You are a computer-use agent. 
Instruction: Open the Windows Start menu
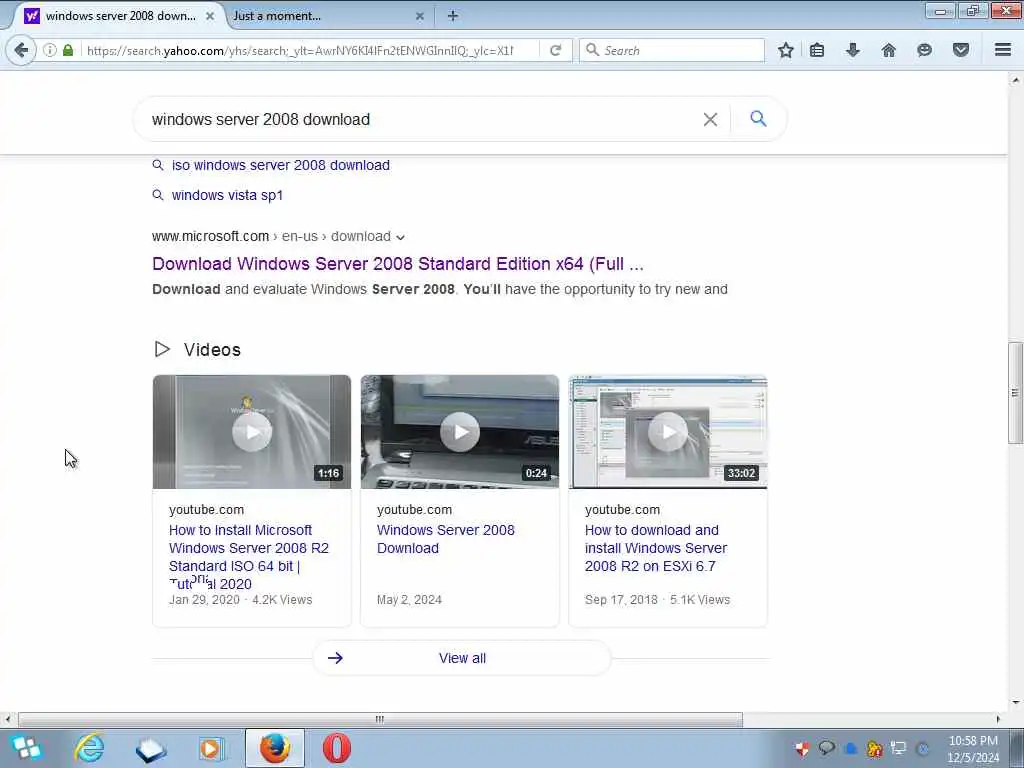pyautogui.click(x=26, y=748)
